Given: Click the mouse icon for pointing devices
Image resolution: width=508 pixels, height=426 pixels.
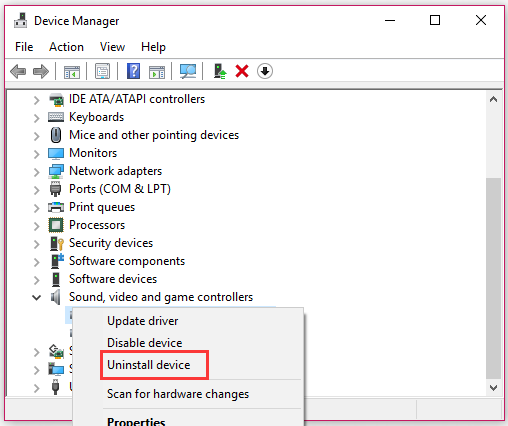Looking at the screenshot, I should click(x=56, y=135).
